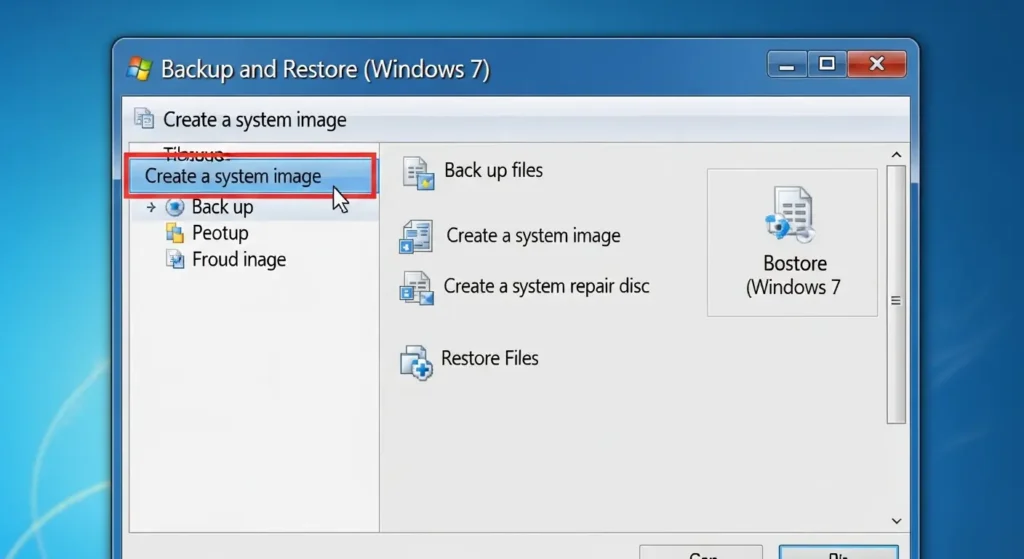The height and width of the screenshot is (559, 1024).
Task: Click the Create a system image icon in right pane
Action: 416,236
